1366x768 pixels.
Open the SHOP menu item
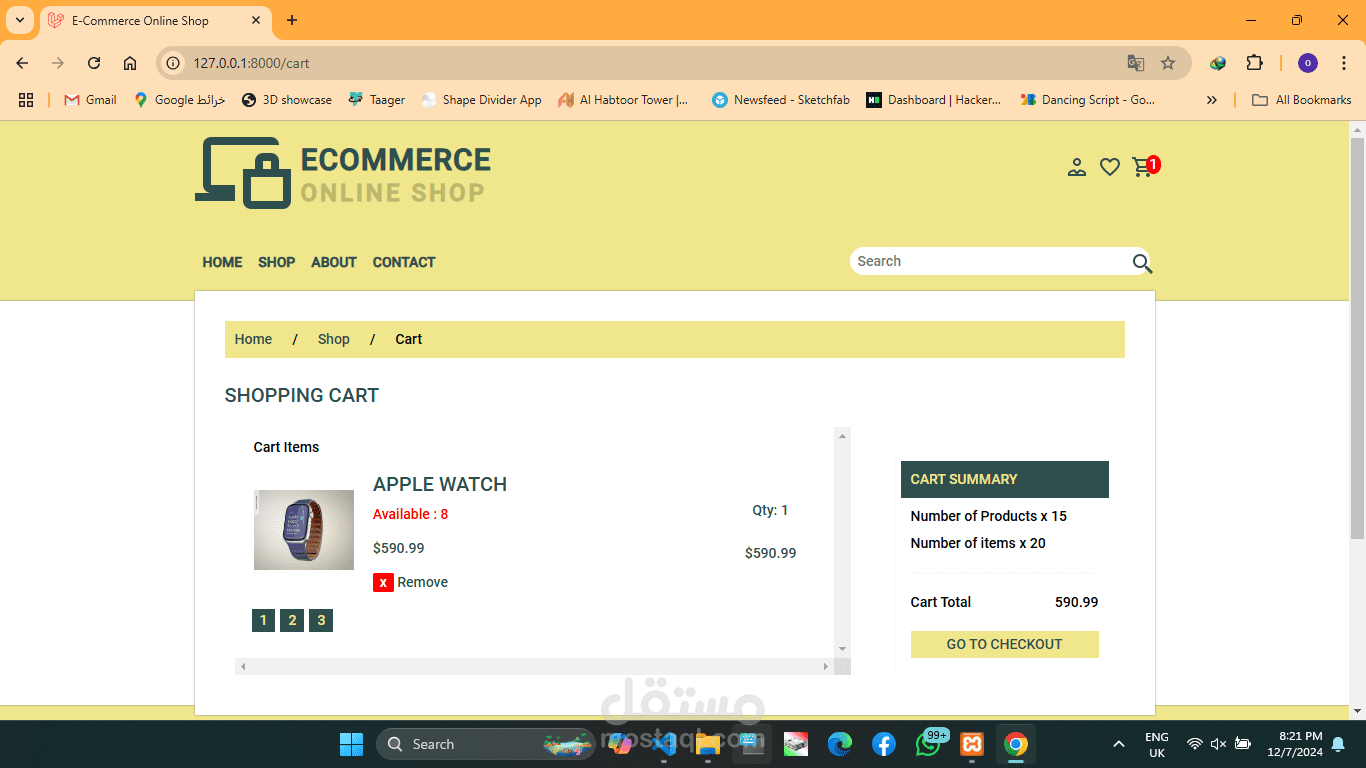click(276, 262)
